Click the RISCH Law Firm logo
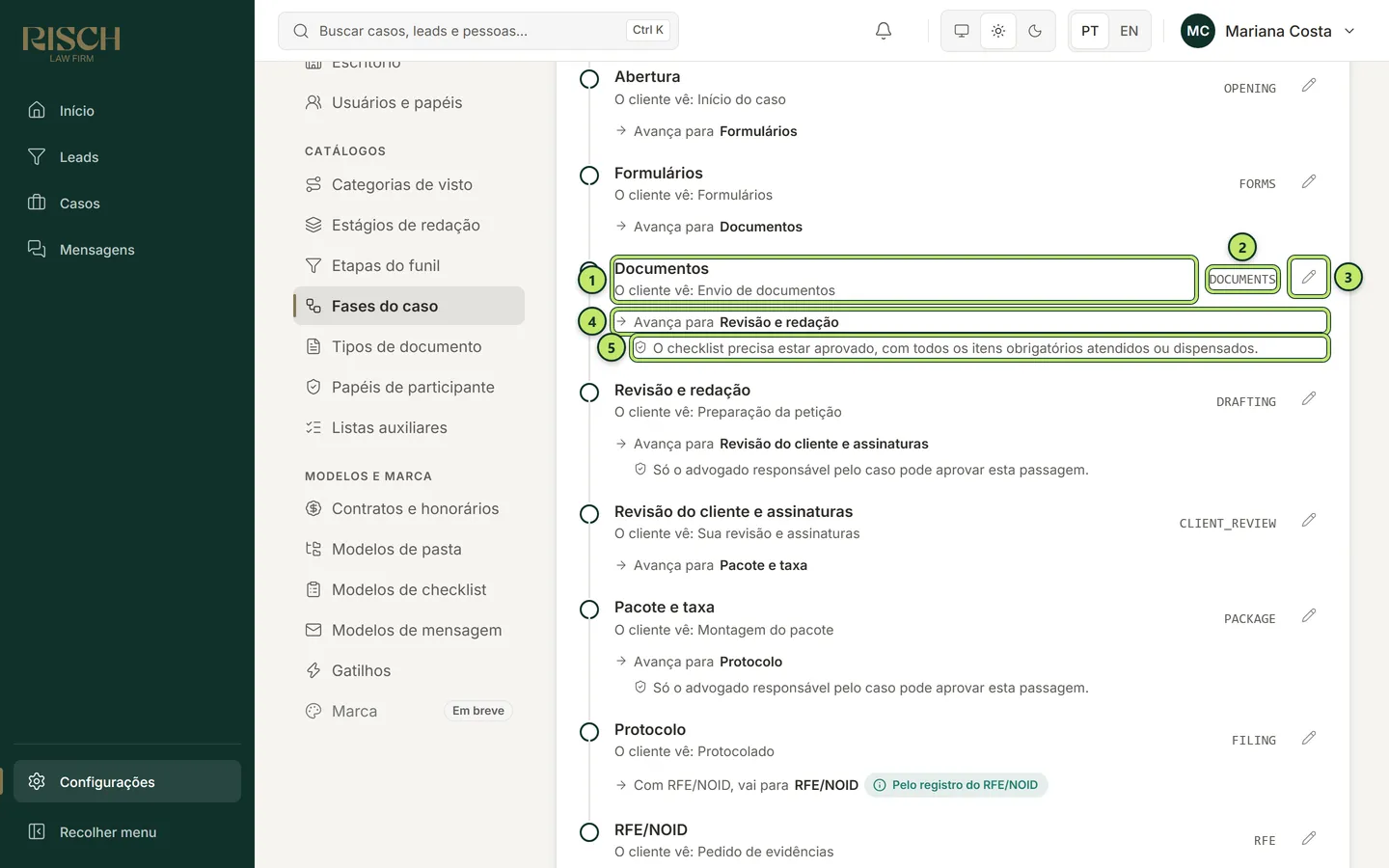This screenshot has width=1389, height=868. coord(71,43)
